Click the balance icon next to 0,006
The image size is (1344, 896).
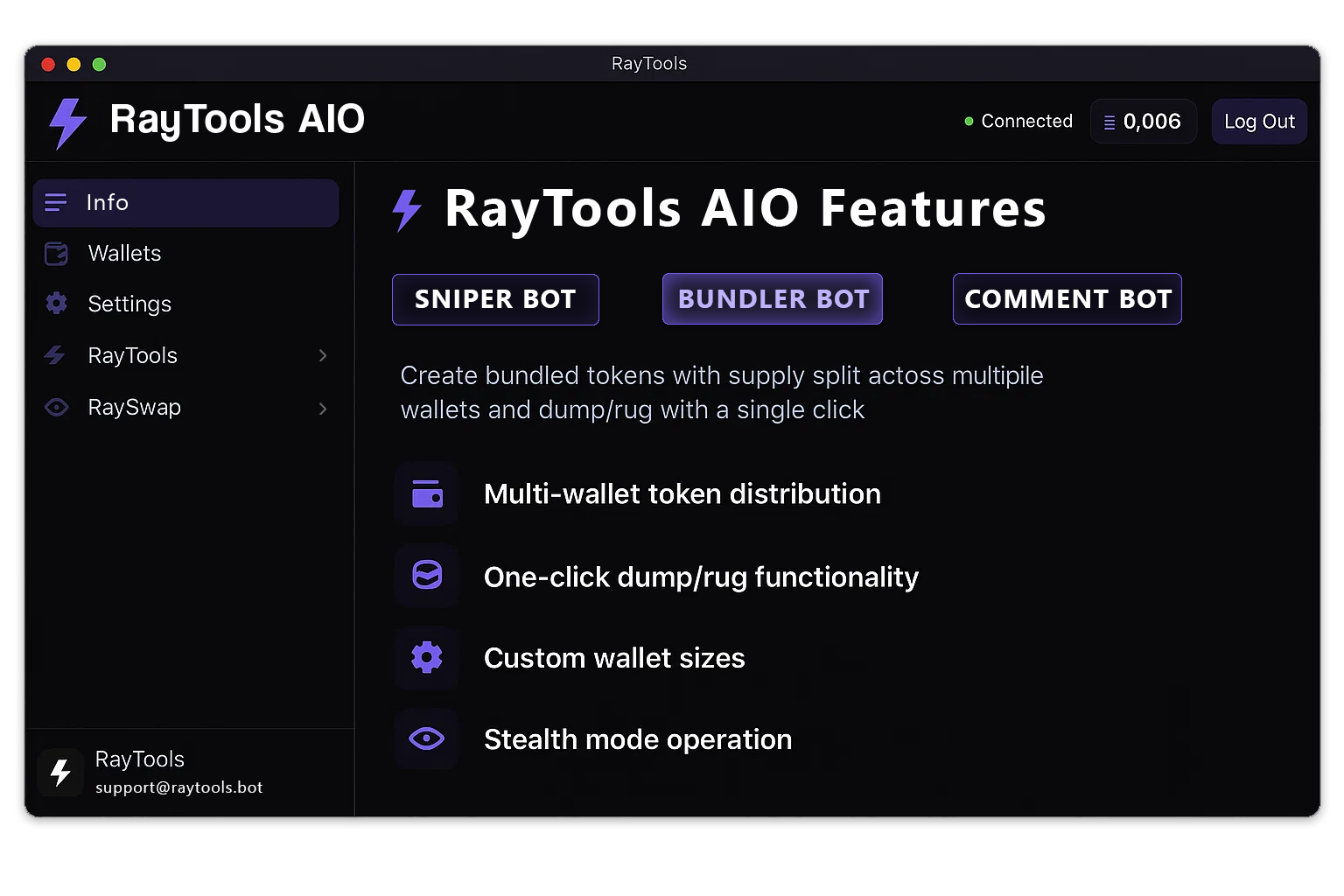point(1109,123)
